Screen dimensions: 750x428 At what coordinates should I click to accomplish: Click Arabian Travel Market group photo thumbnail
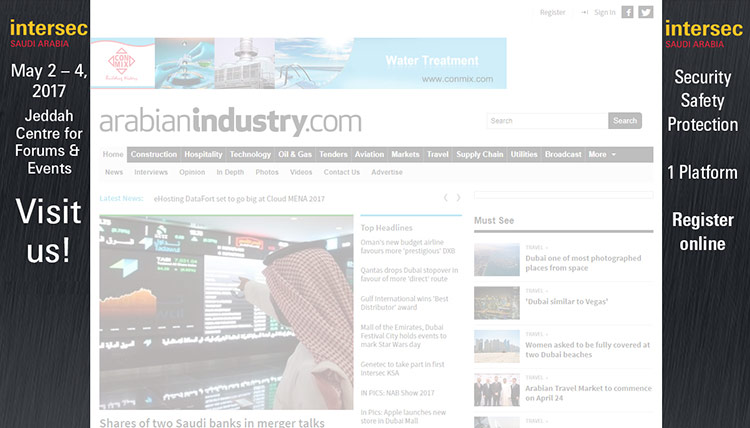click(x=497, y=390)
